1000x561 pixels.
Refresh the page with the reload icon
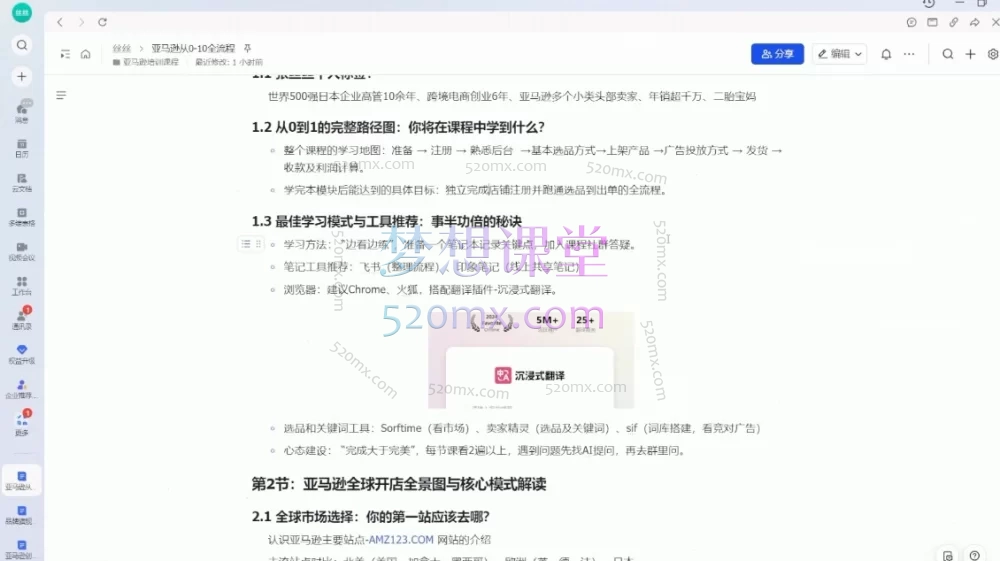[103, 22]
